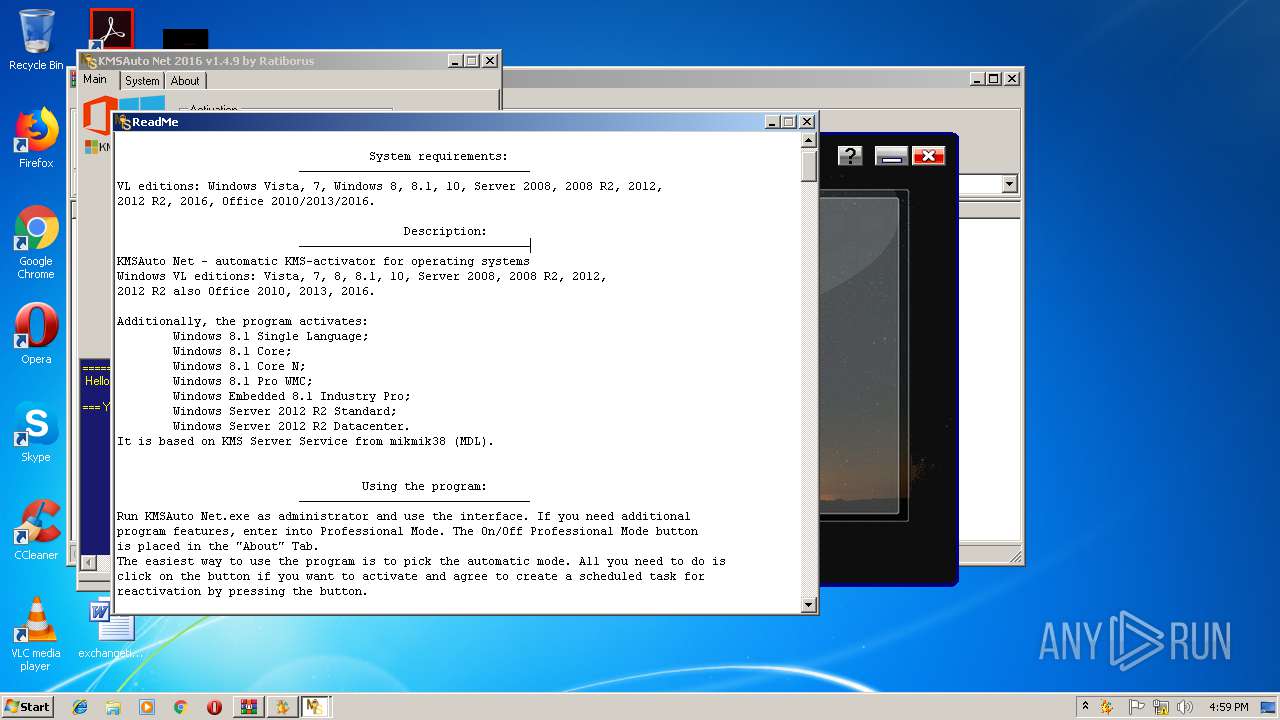Open Skype desktop shortcut
Screen dimensions: 1280x720
coord(36,432)
